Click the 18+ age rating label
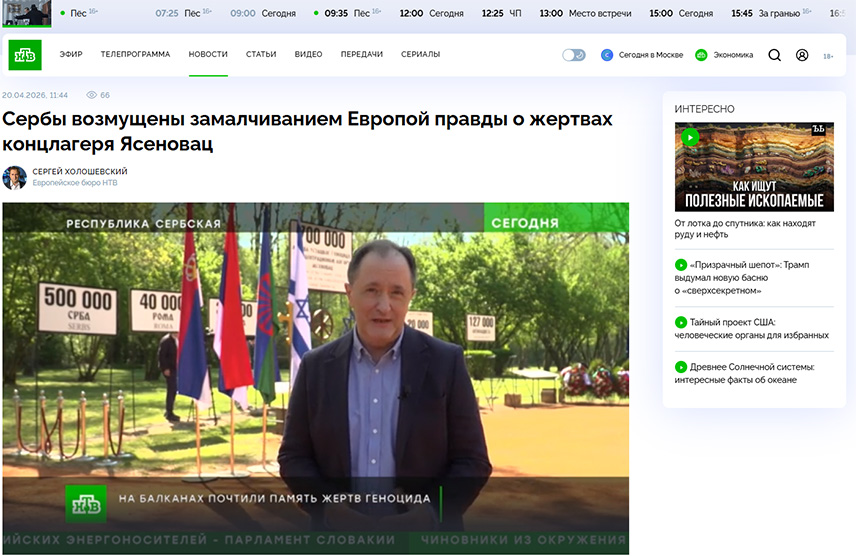The width and height of the screenshot is (856, 556). tap(828, 56)
